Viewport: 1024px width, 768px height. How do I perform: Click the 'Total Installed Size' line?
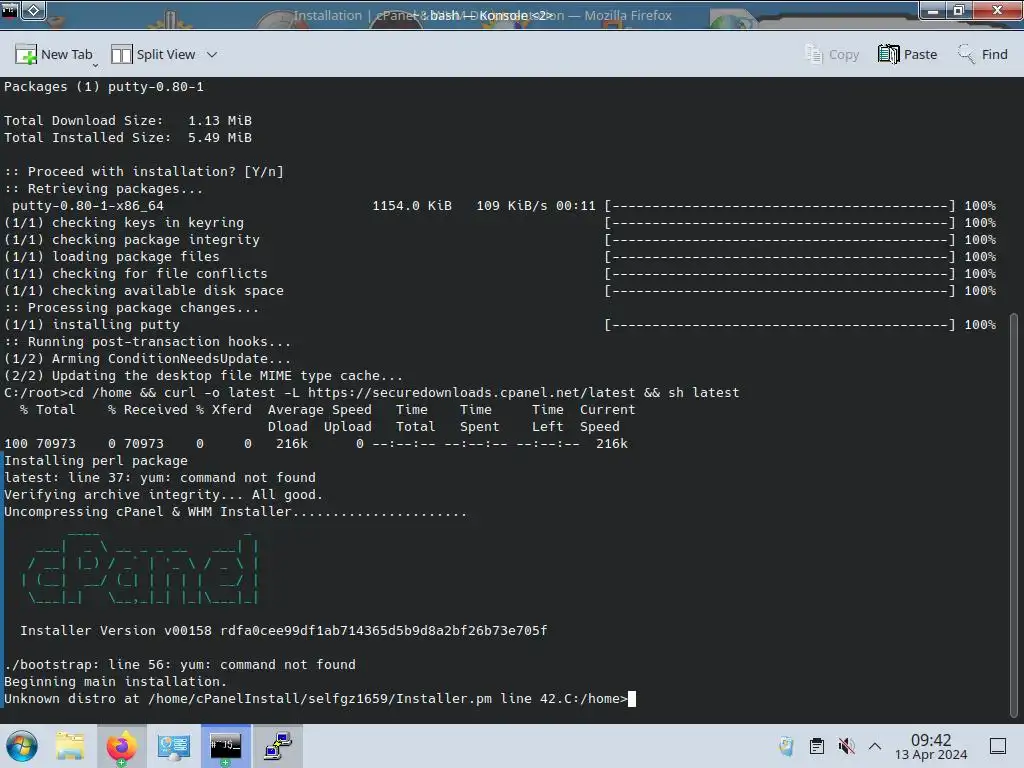(128, 138)
